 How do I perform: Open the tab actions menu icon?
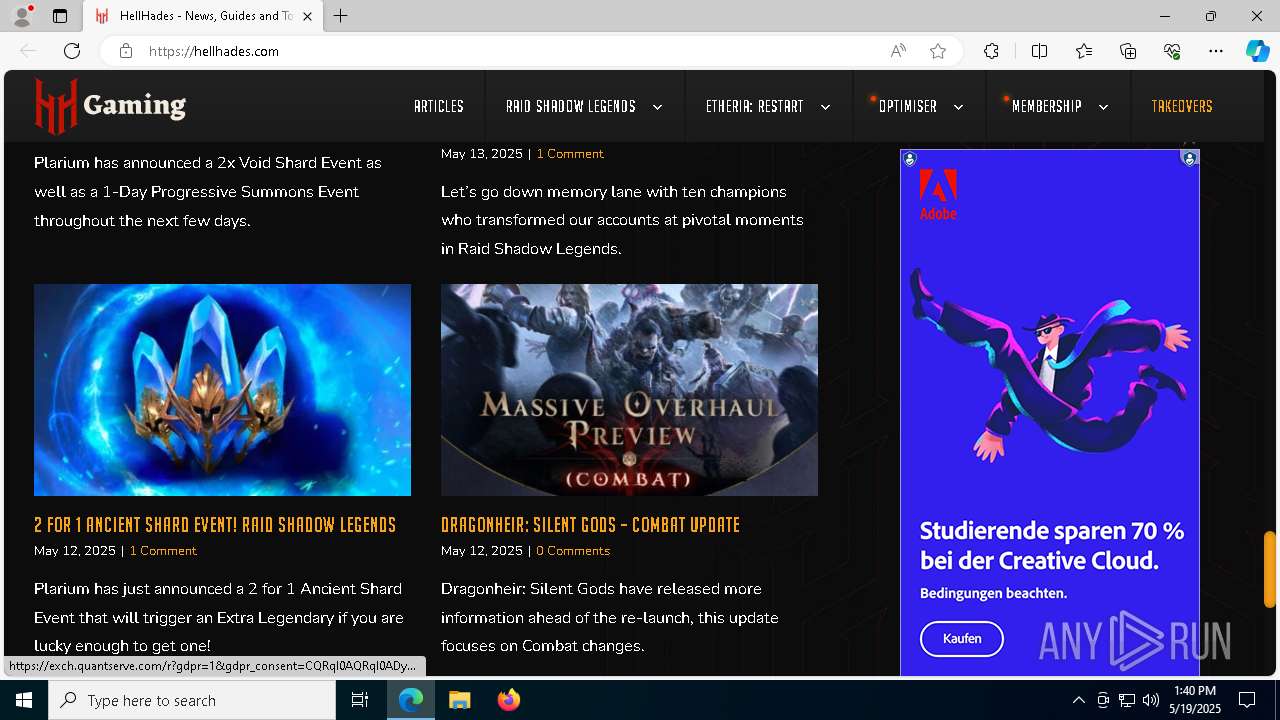[60, 16]
